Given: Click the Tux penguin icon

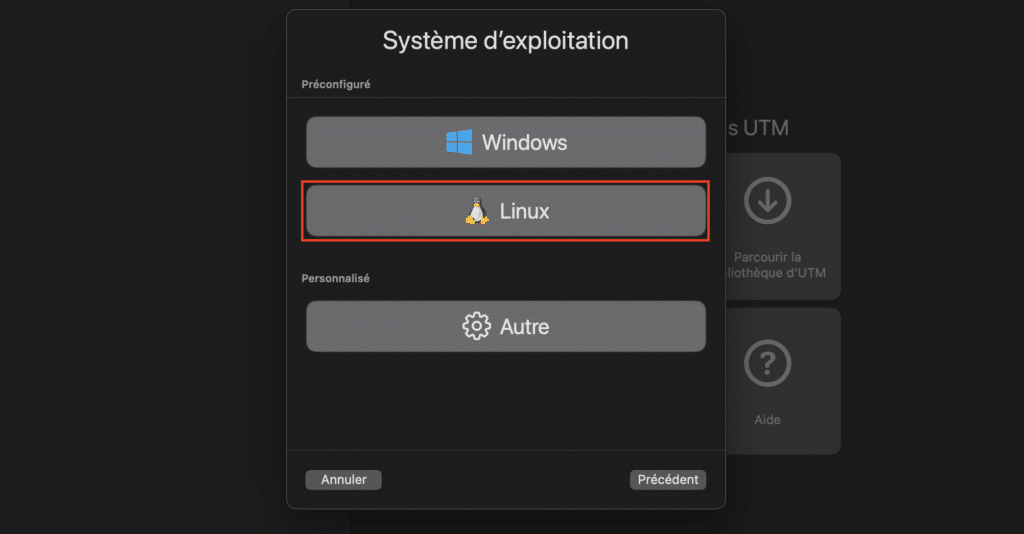Looking at the screenshot, I should tap(477, 211).
